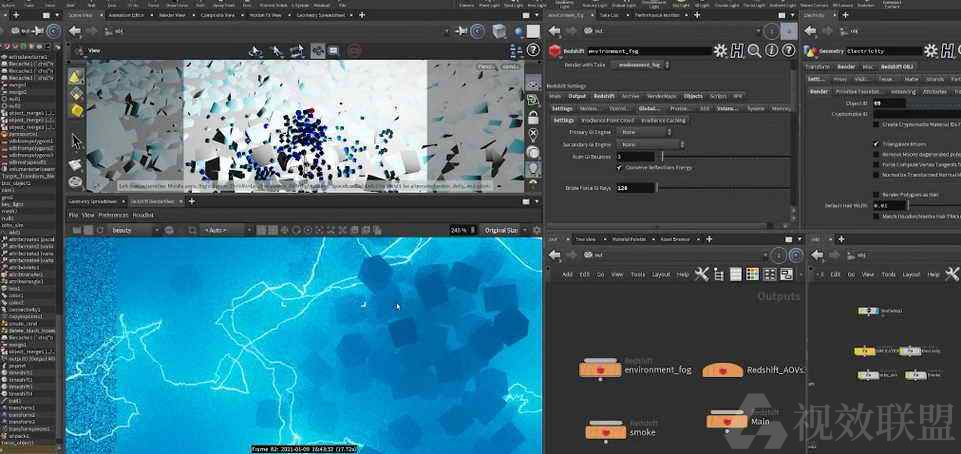Open Preferences menu in Redshift RenderView
The height and width of the screenshot is (454, 961).
[x=114, y=216]
